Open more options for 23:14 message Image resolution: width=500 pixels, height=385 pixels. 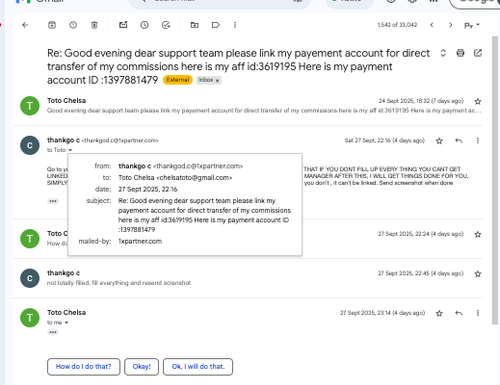(x=478, y=313)
